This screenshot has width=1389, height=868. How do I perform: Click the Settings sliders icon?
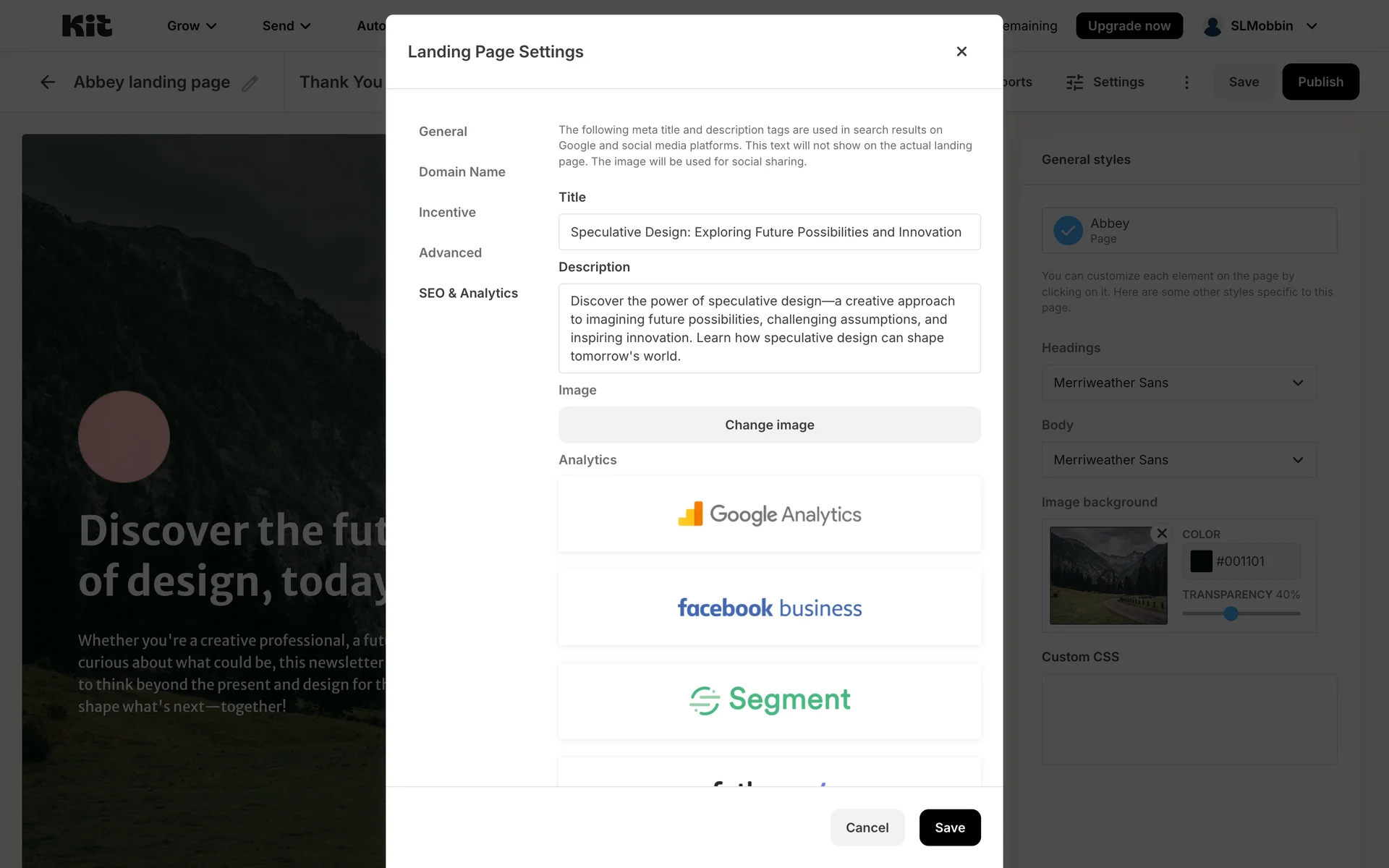[1075, 82]
